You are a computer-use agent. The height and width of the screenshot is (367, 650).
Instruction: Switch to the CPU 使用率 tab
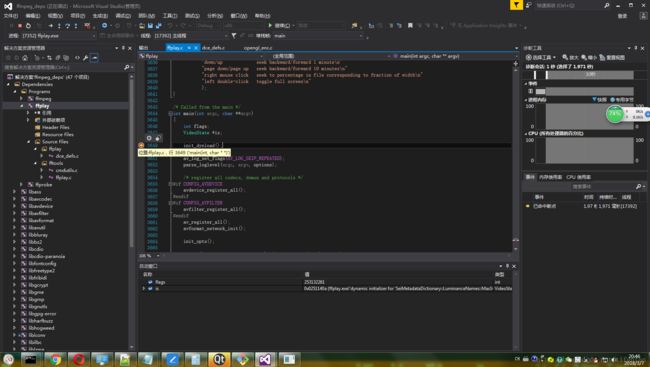[579, 177]
